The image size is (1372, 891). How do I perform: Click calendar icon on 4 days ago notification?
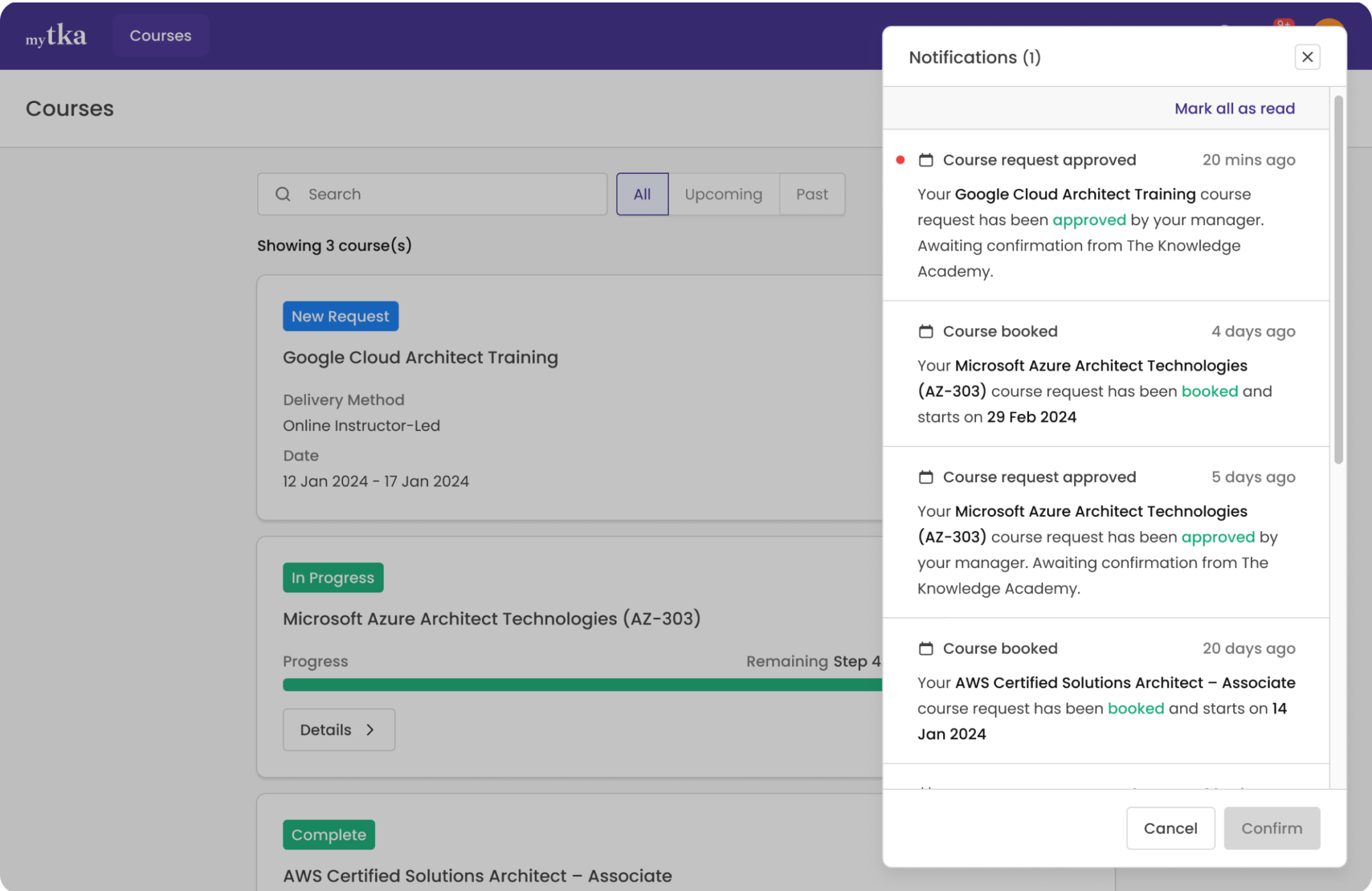[925, 331]
